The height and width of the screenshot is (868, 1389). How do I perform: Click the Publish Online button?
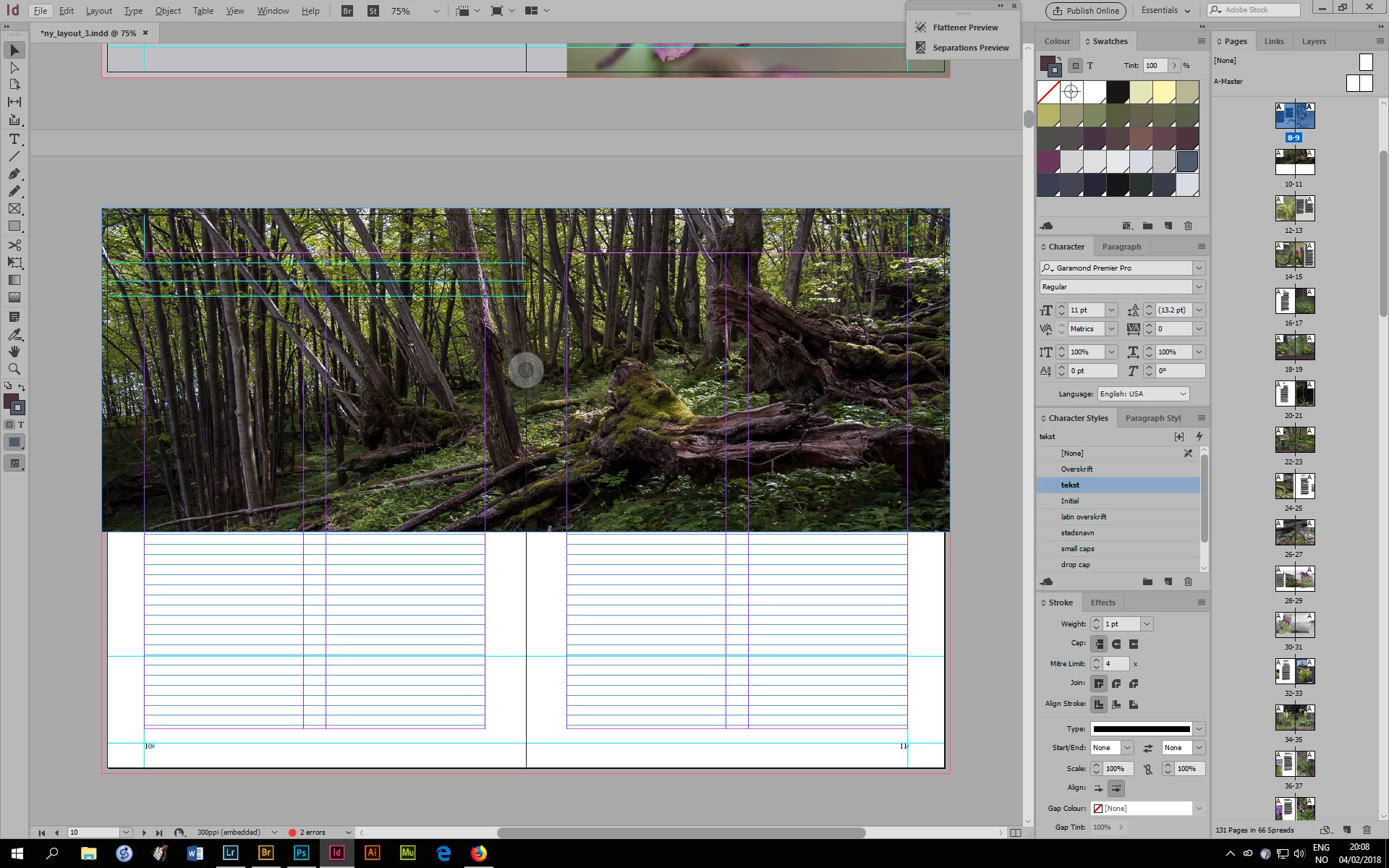[x=1085, y=11]
